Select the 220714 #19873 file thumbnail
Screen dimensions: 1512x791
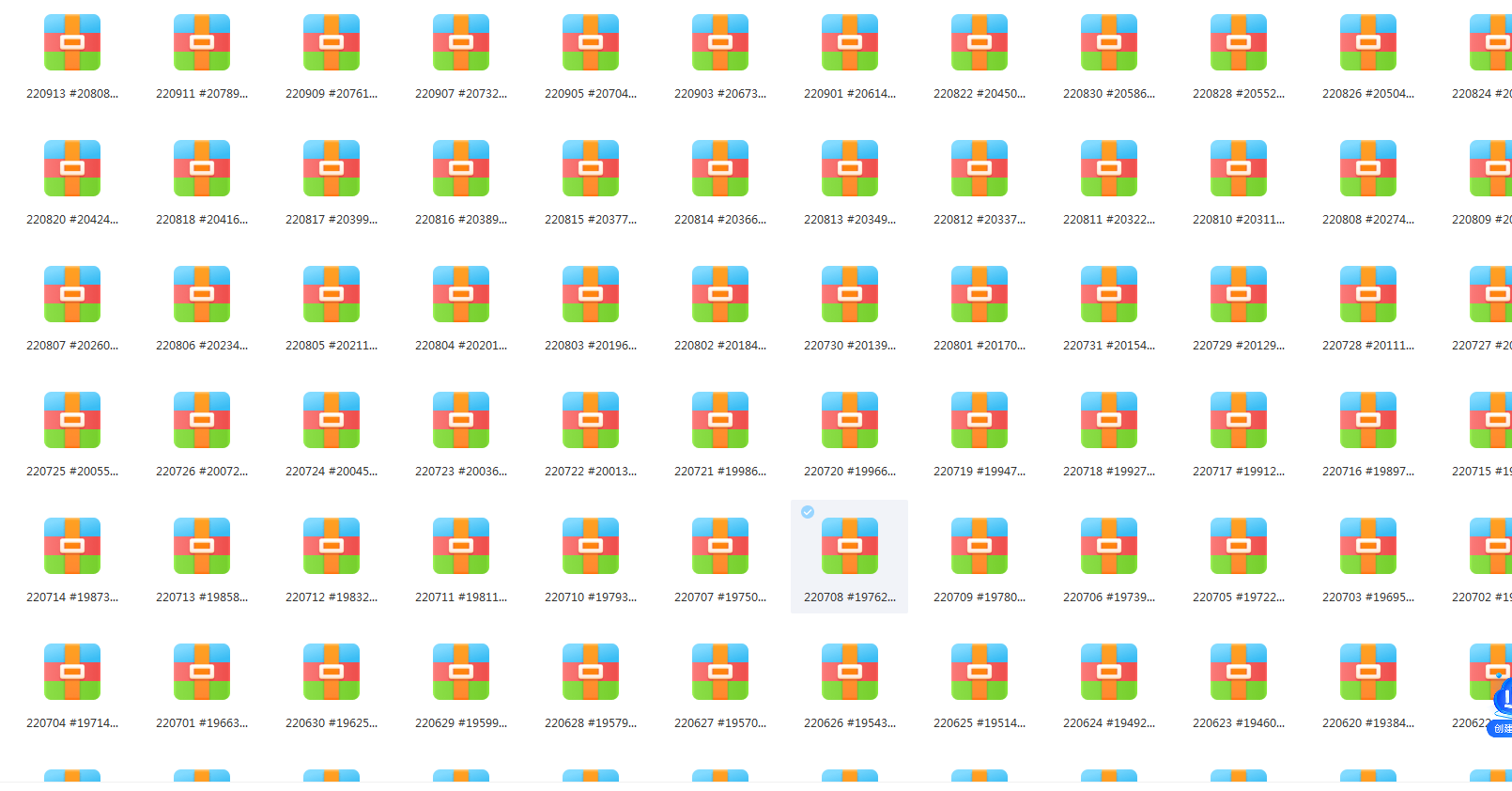[x=72, y=547]
